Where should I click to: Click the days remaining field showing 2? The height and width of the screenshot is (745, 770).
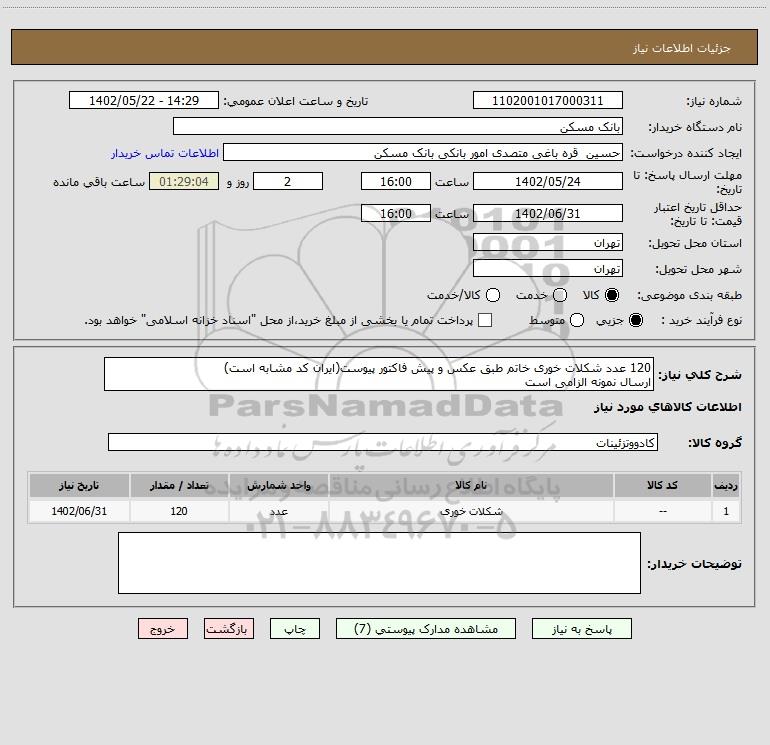(x=288, y=181)
